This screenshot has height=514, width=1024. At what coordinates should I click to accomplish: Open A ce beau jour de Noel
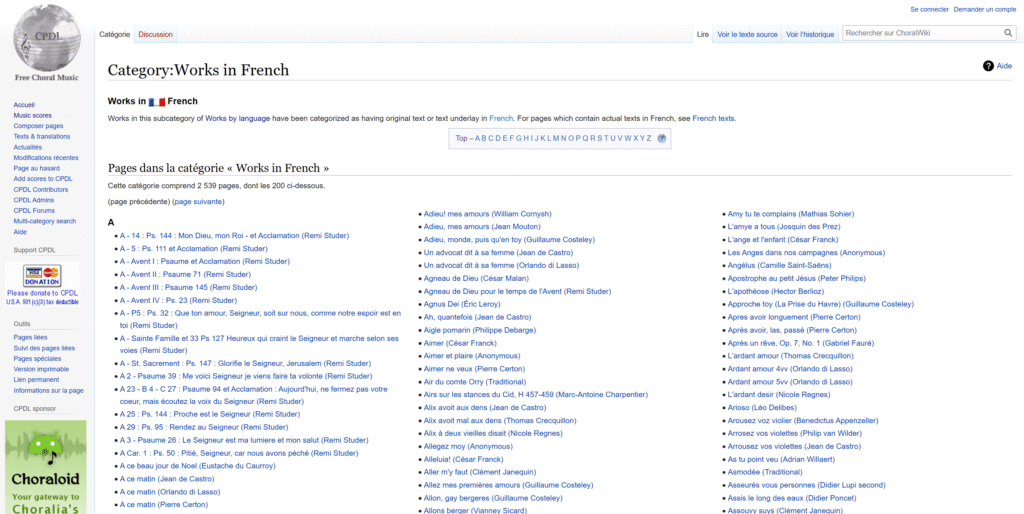(197, 466)
